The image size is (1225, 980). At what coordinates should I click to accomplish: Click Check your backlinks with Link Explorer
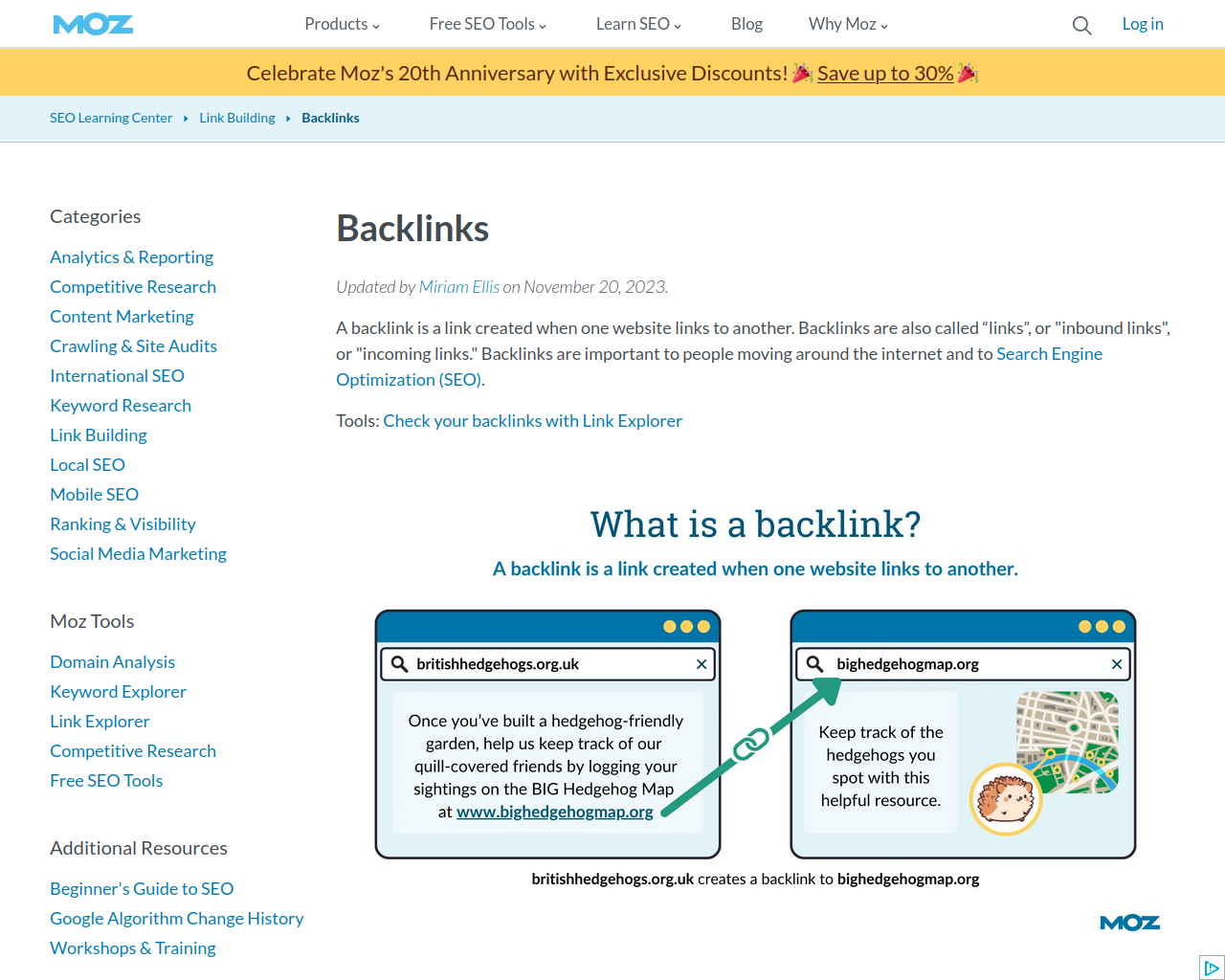pyautogui.click(x=533, y=420)
